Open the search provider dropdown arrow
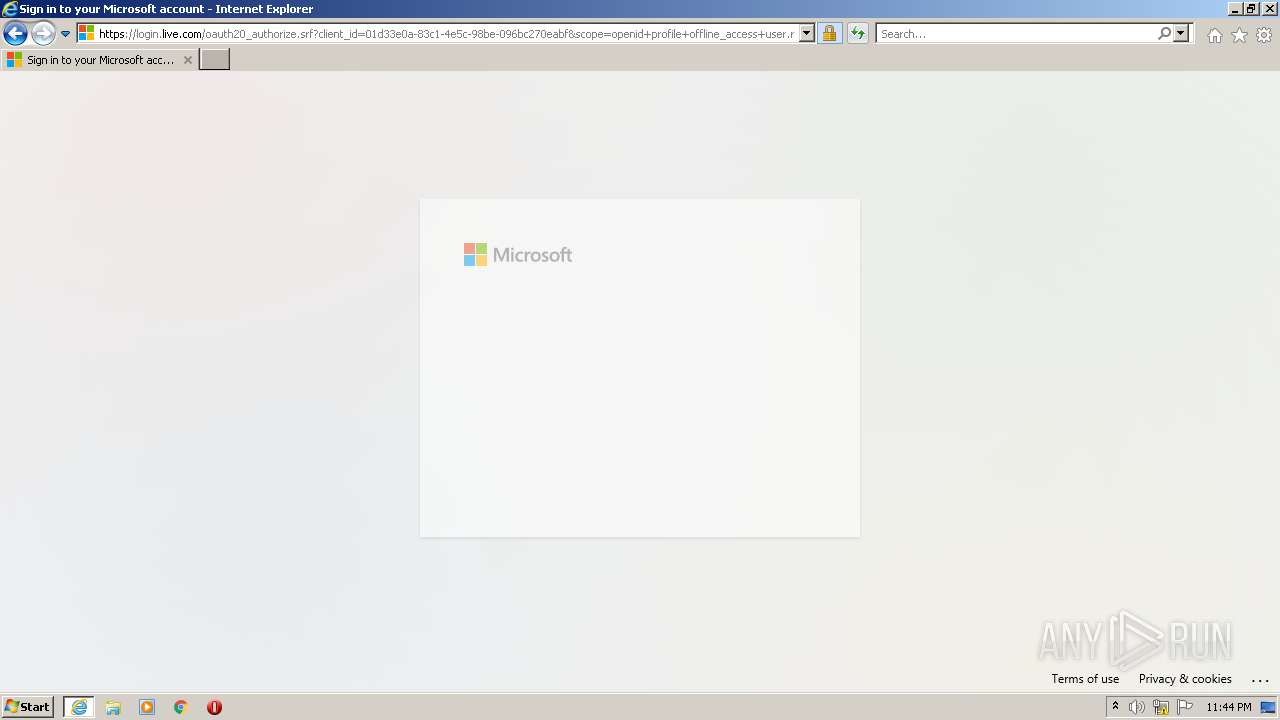Screen dimensions: 1280x720 [1181, 33]
